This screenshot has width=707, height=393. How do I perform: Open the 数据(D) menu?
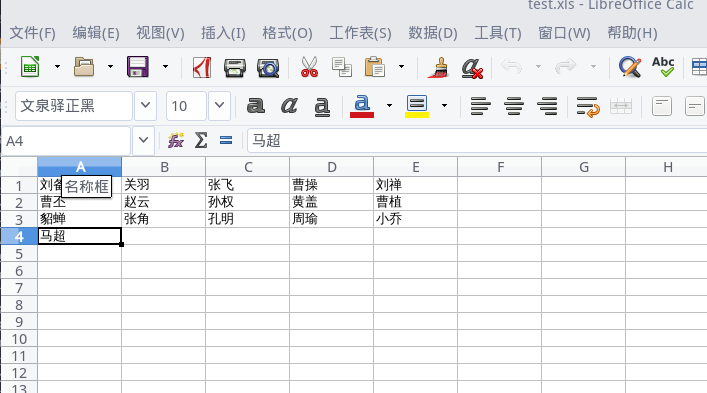433,33
